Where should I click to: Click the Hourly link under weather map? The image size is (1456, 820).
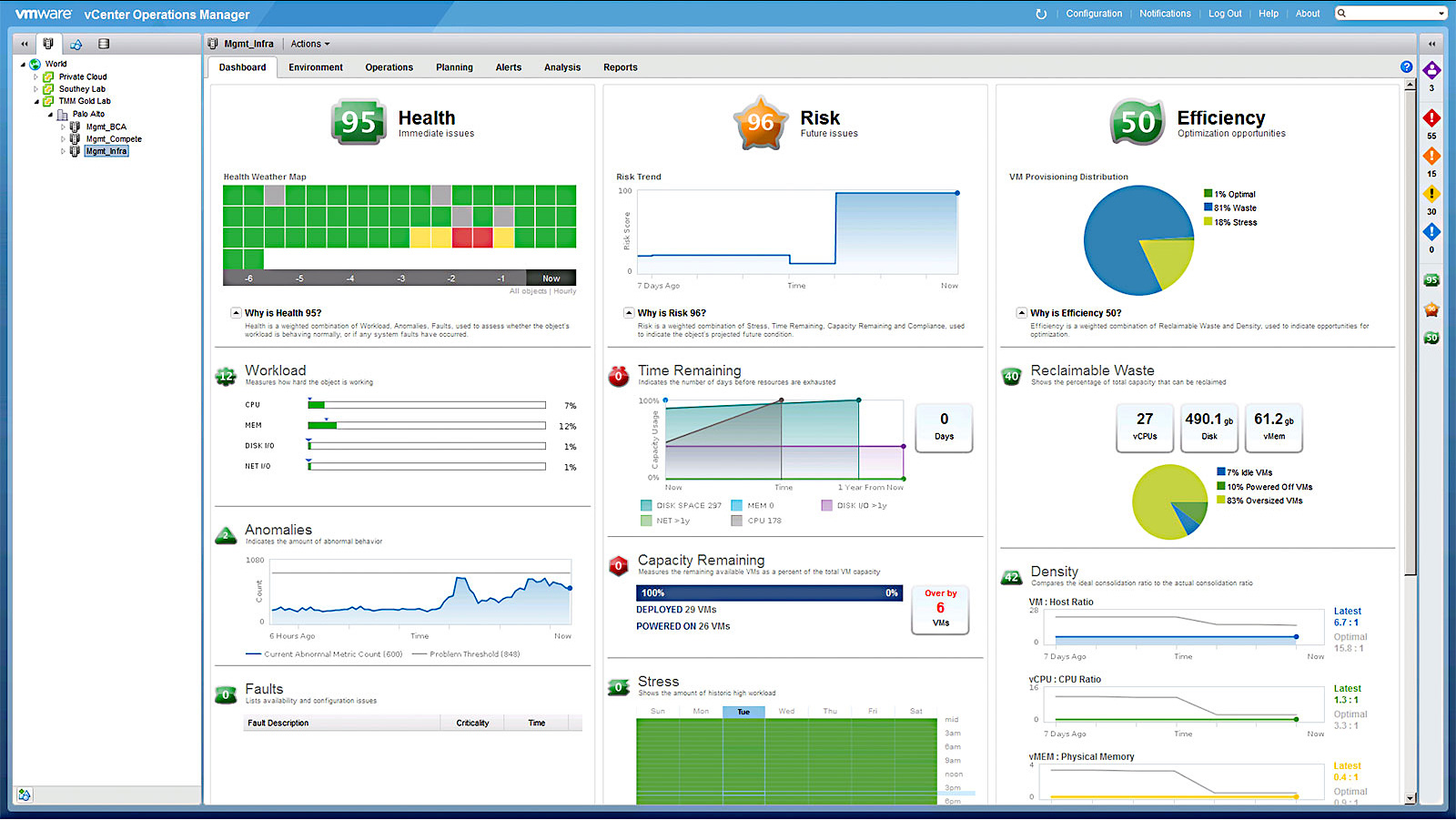(564, 291)
